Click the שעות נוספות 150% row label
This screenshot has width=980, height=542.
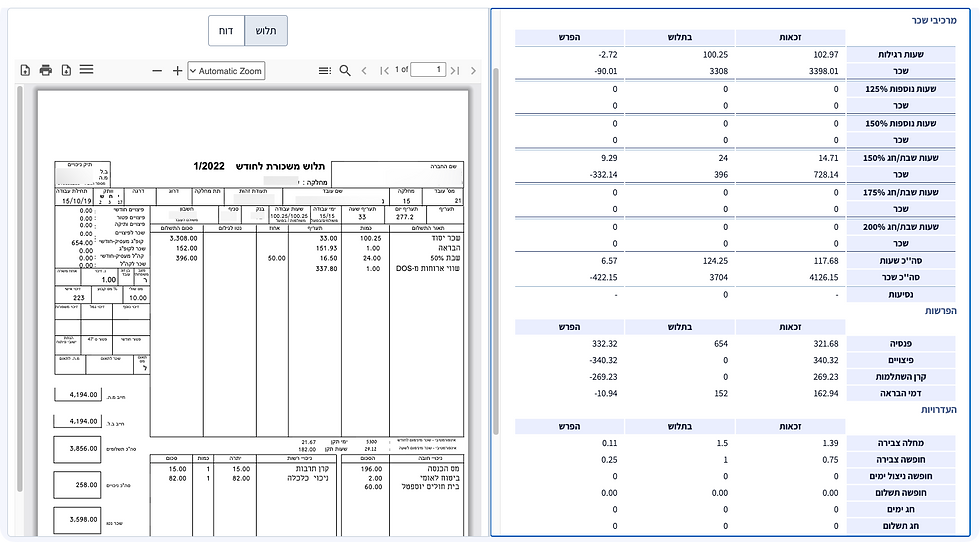coord(901,123)
